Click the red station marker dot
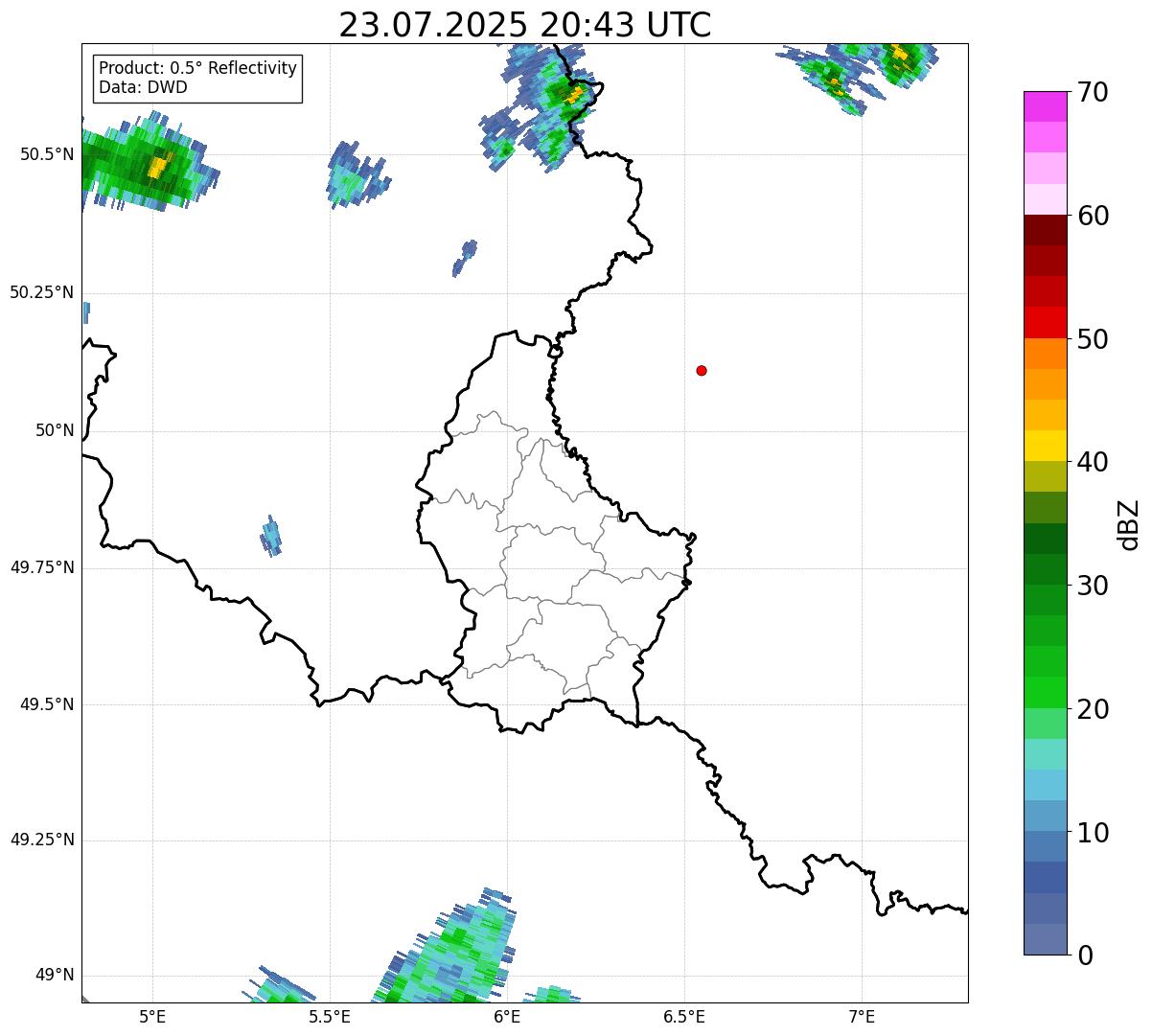 click(x=702, y=370)
